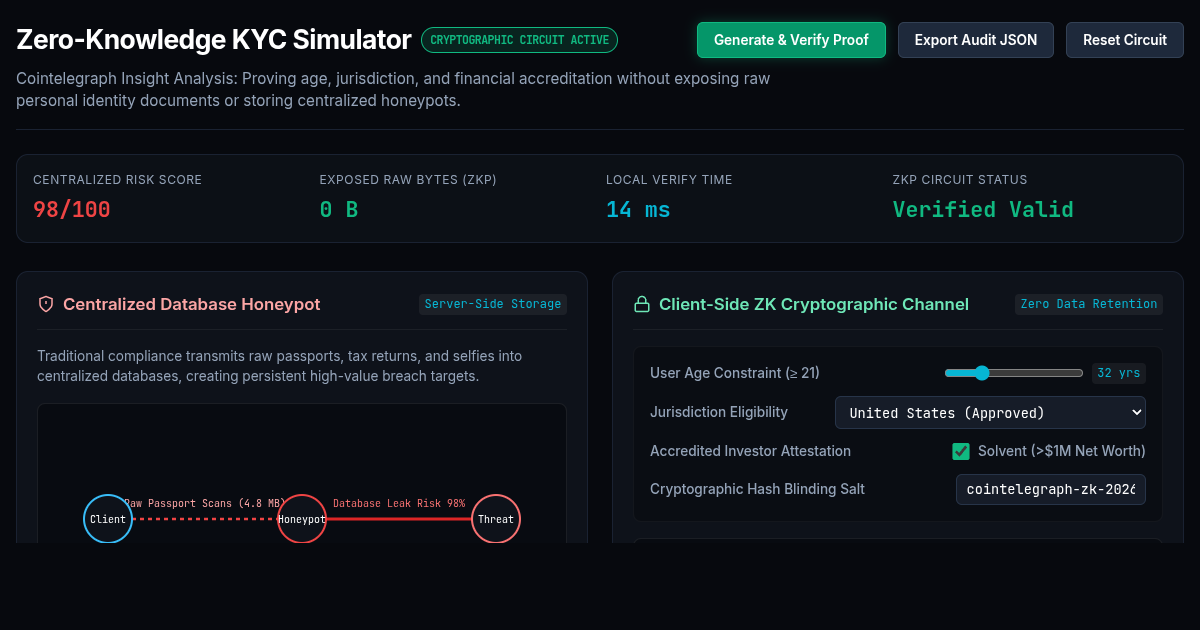Open the Jurisdiction Eligibility dropdown
The width and height of the screenshot is (1200, 630).
click(x=990, y=413)
